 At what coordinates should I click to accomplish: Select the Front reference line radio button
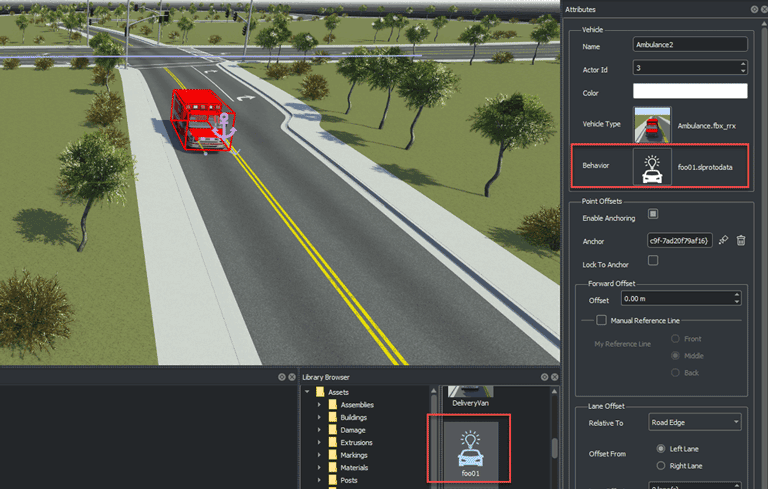coord(675,339)
